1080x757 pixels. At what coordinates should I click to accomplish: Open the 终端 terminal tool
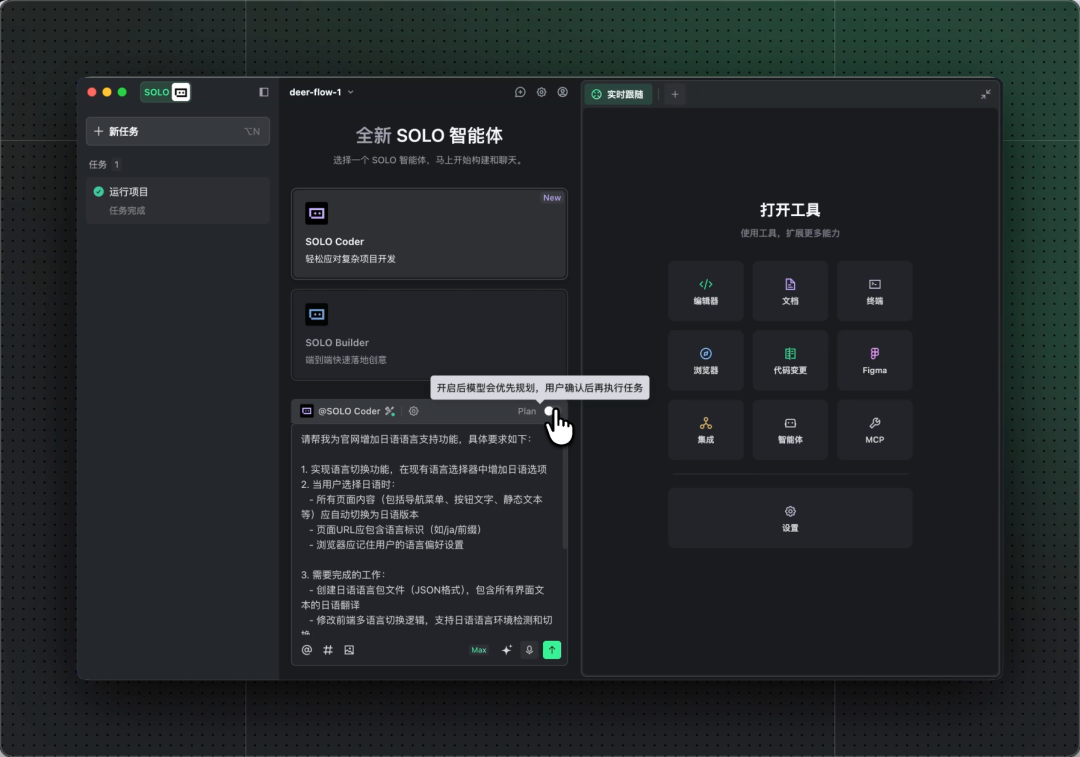coord(875,291)
